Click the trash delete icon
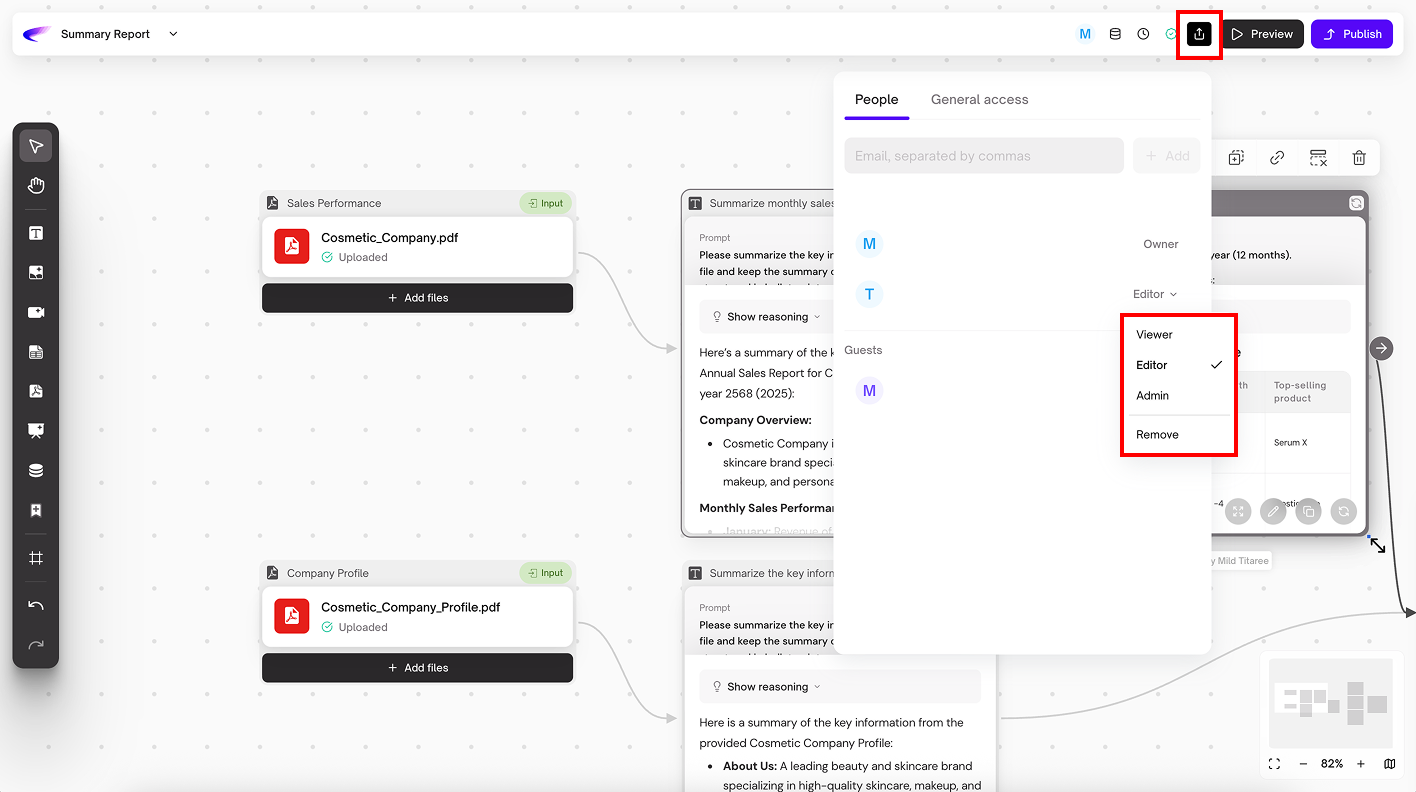Image resolution: width=1416 pixels, height=792 pixels. (1359, 158)
